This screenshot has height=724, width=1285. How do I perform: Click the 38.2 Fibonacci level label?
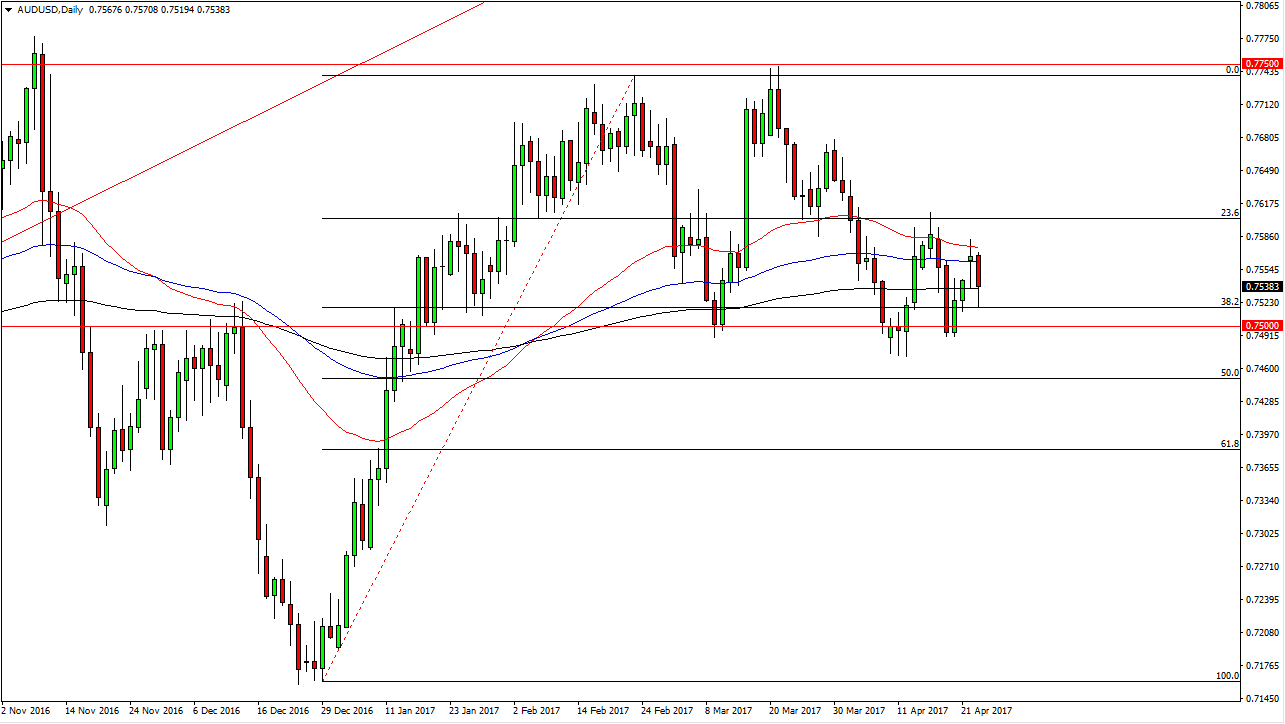pyautogui.click(x=1230, y=301)
